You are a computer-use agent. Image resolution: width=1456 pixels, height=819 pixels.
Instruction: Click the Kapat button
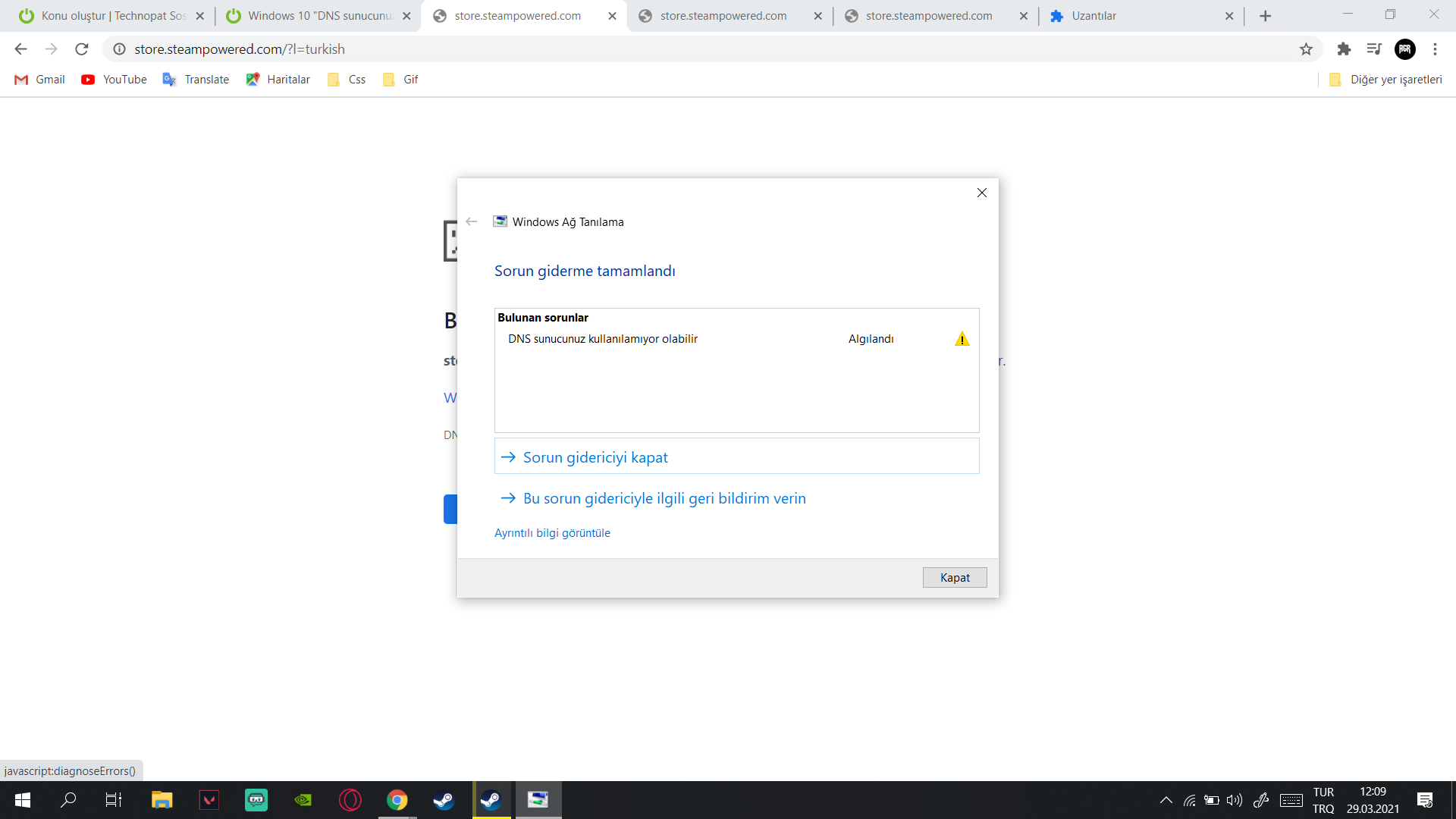(954, 578)
